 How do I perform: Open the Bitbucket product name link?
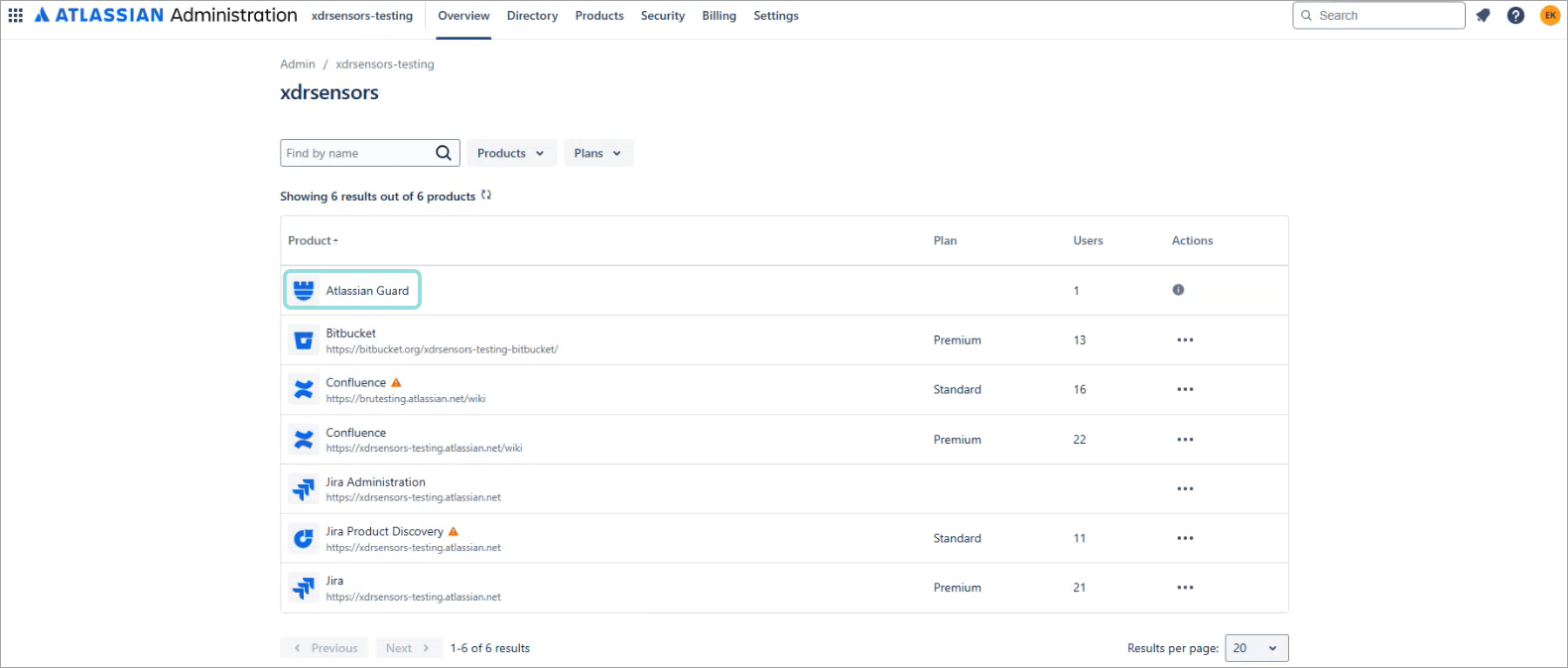click(351, 334)
